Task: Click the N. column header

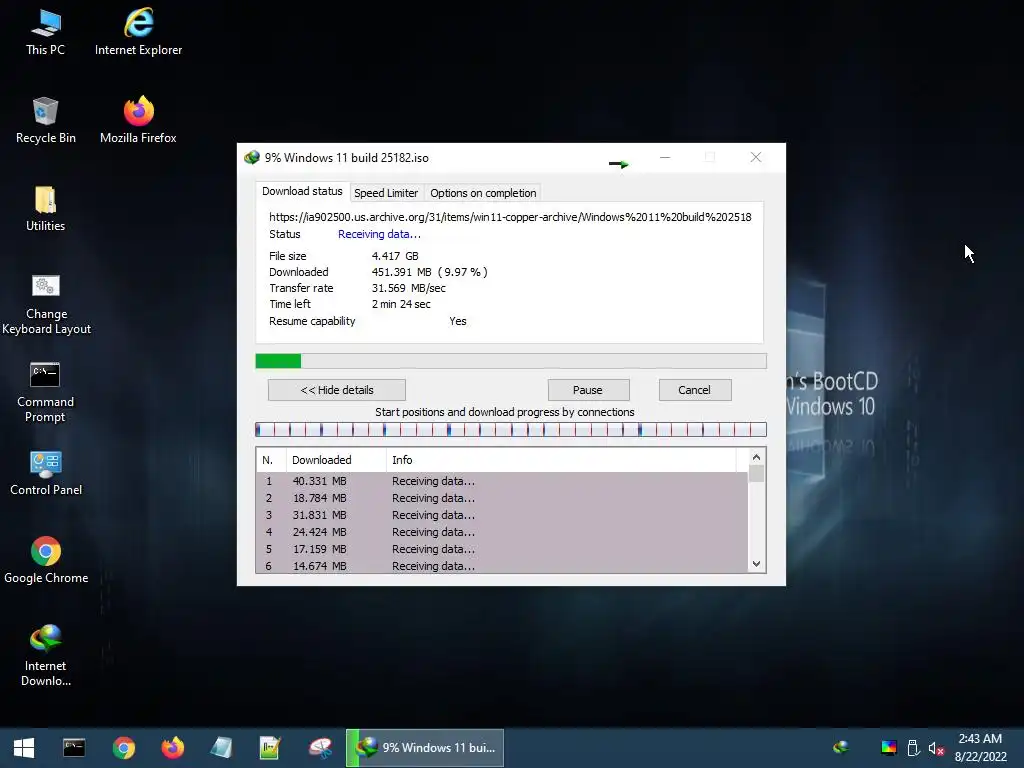Action: [x=271, y=460]
